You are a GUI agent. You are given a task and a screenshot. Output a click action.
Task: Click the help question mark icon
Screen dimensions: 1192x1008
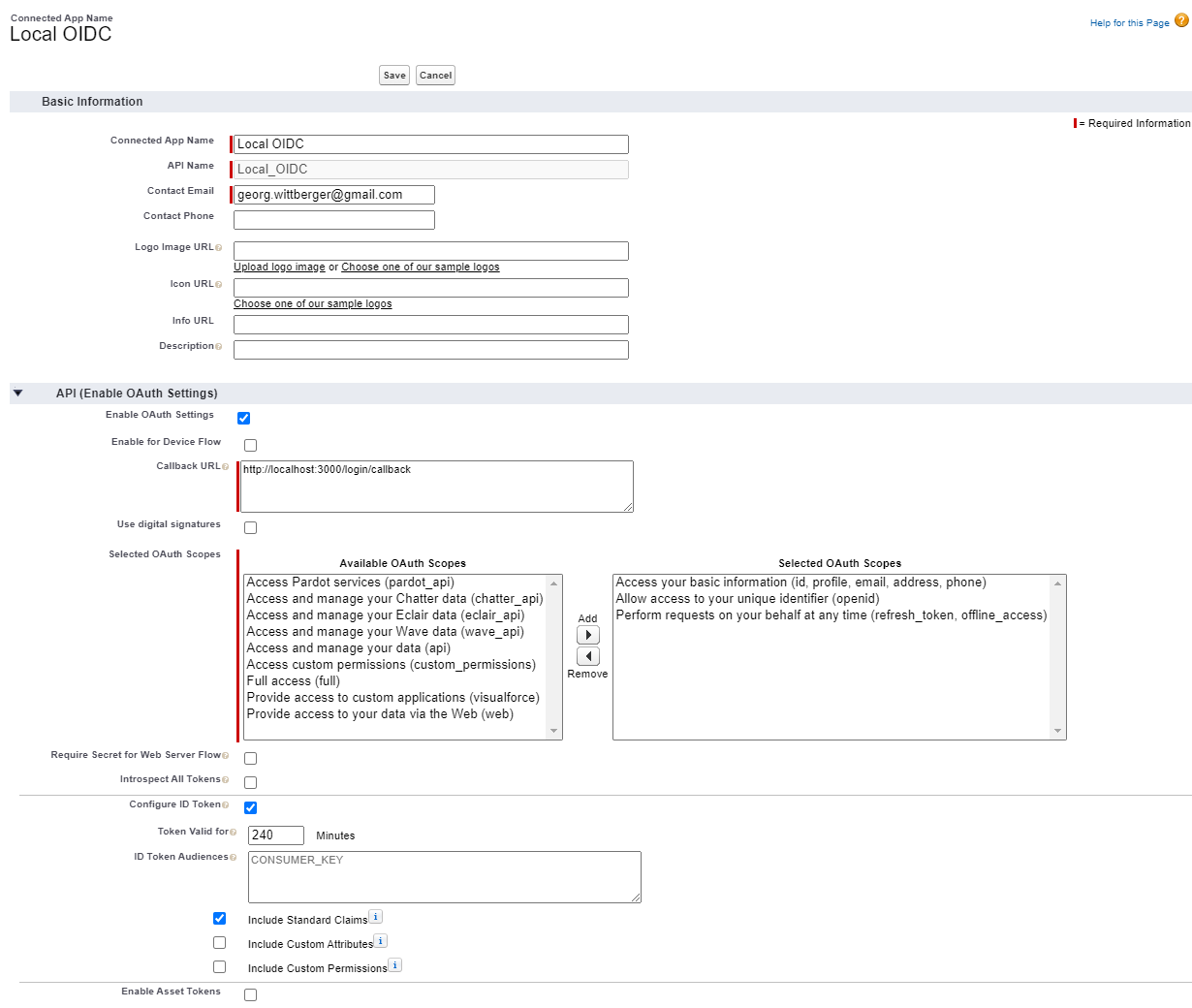pyautogui.click(x=1181, y=20)
